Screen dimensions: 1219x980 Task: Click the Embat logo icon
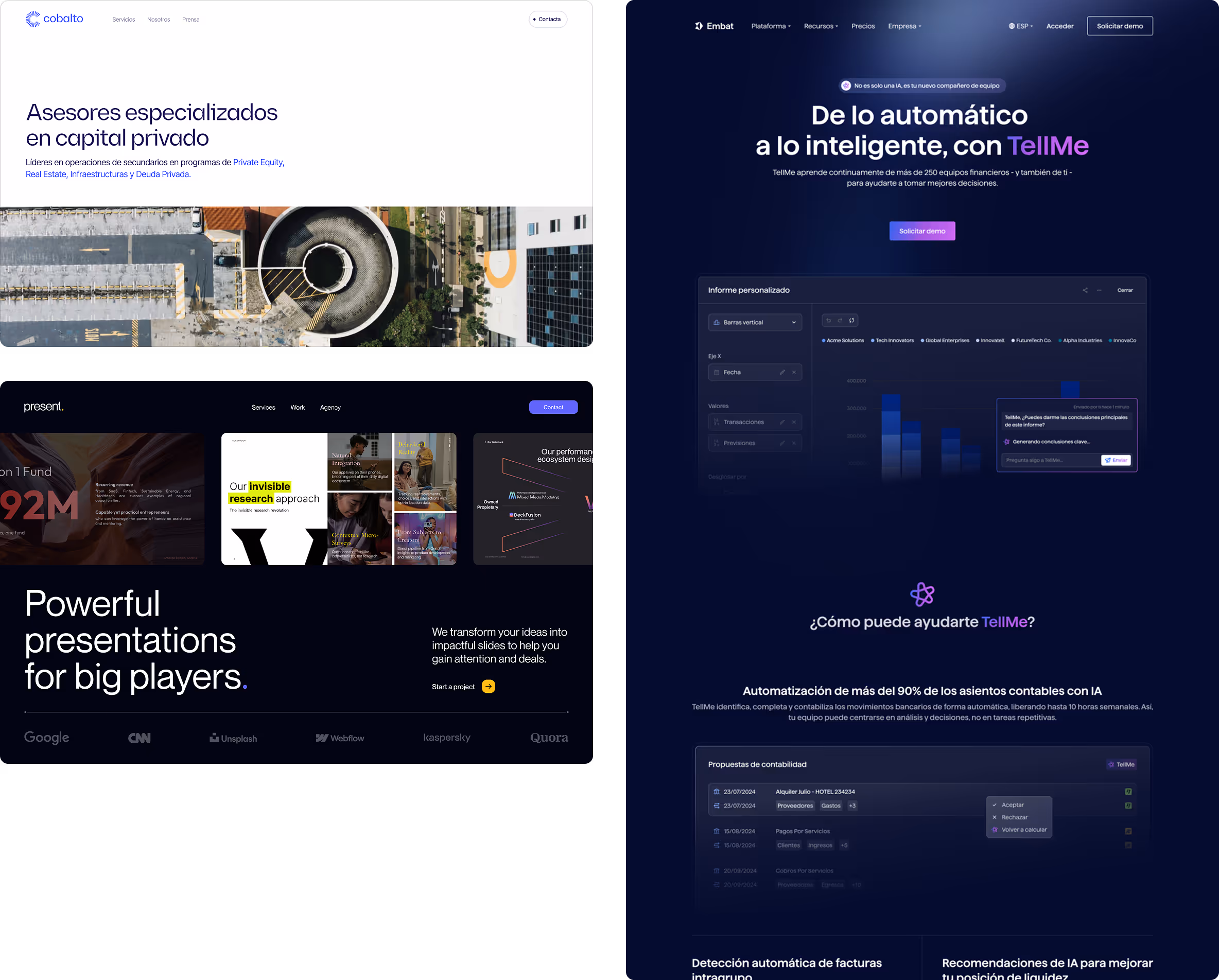tap(699, 26)
